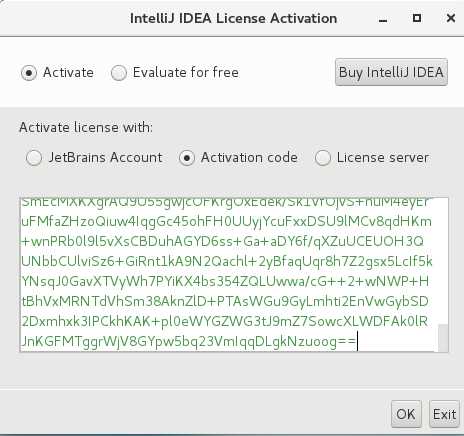Image resolution: width=464 pixels, height=436 pixels.
Task: Confirm activation with the OK button
Action: click(406, 414)
